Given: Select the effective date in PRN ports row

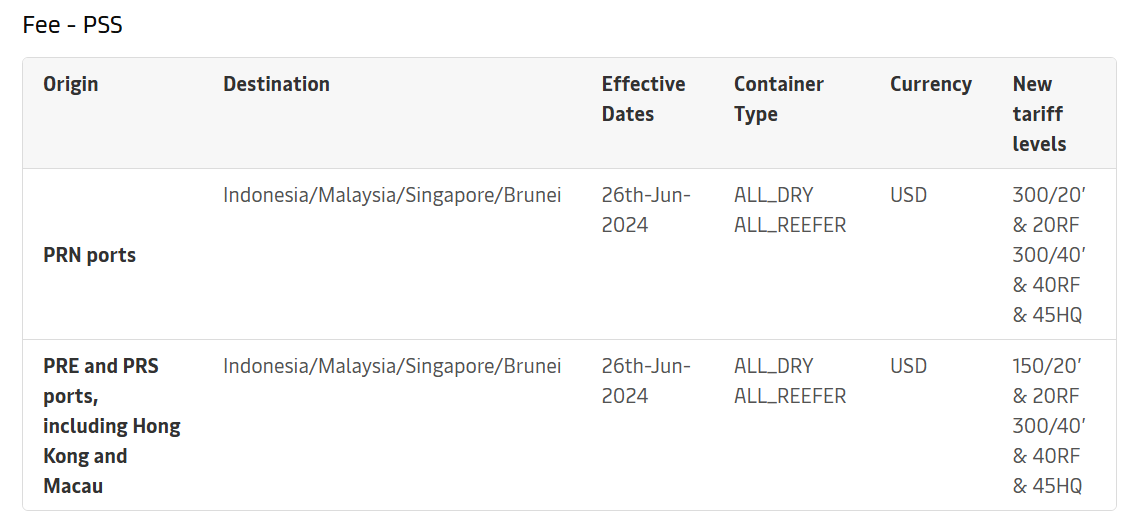Looking at the screenshot, I should [x=646, y=210].
